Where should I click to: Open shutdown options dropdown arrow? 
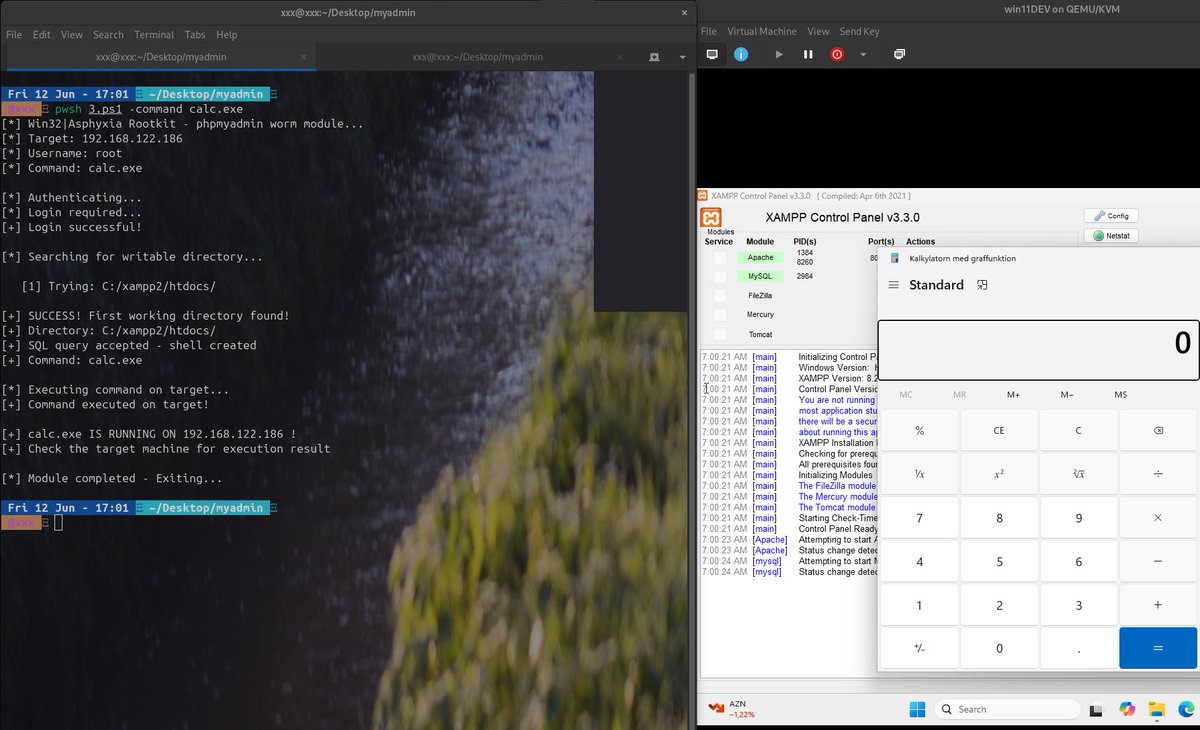point(863,54)
